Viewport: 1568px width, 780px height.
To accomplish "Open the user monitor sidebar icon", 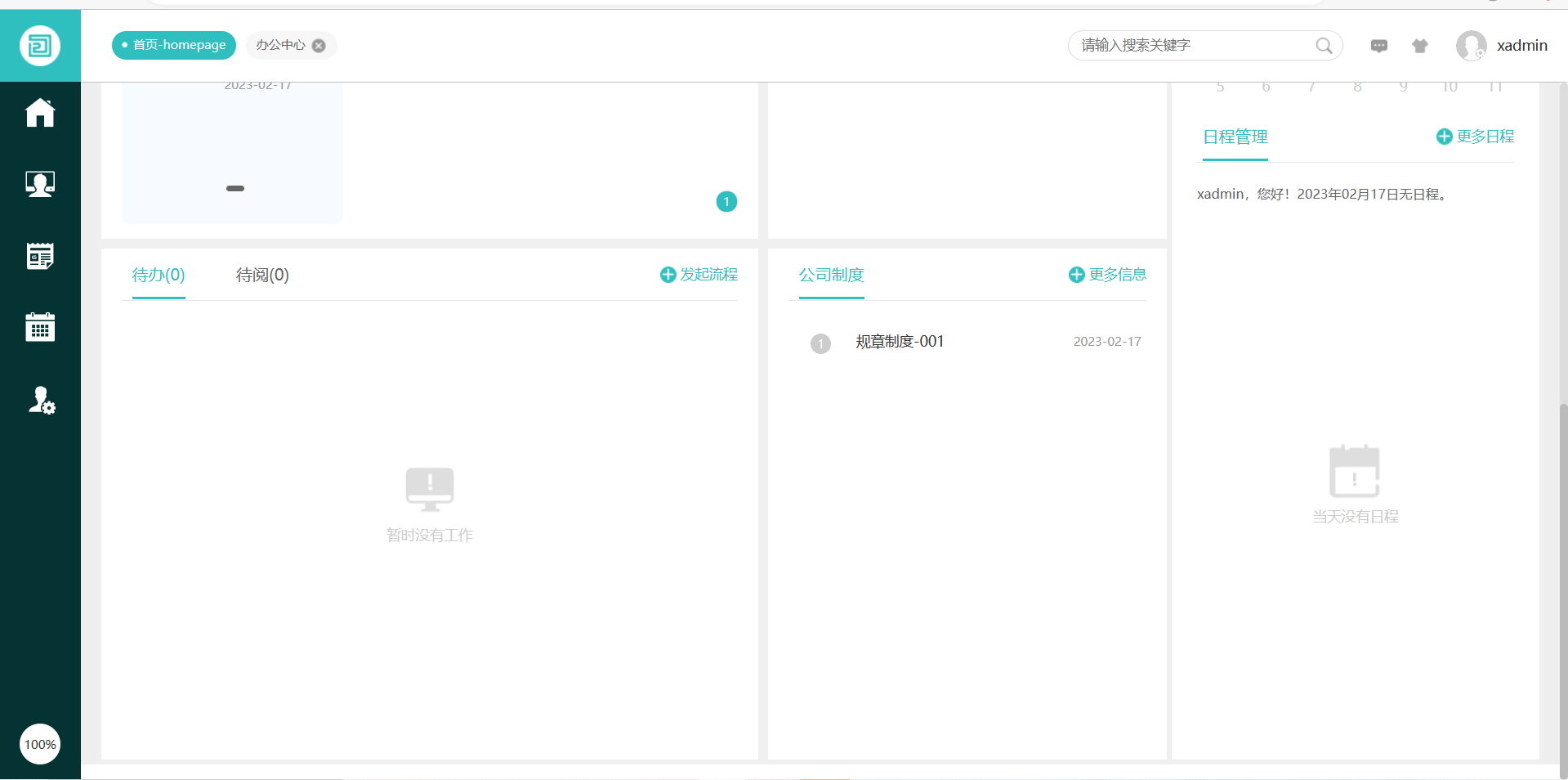I will point(40,184).
